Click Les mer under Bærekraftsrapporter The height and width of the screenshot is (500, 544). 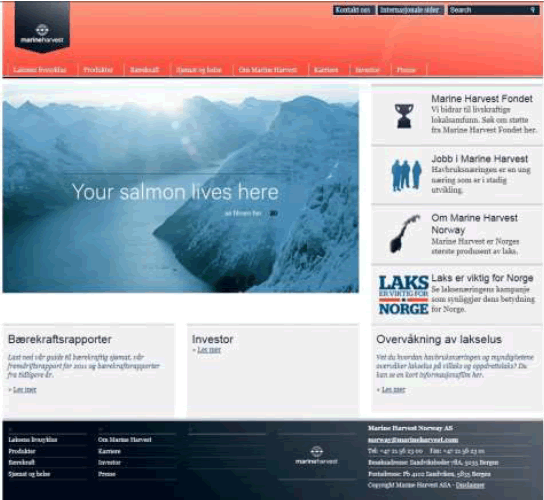(25, 390)
